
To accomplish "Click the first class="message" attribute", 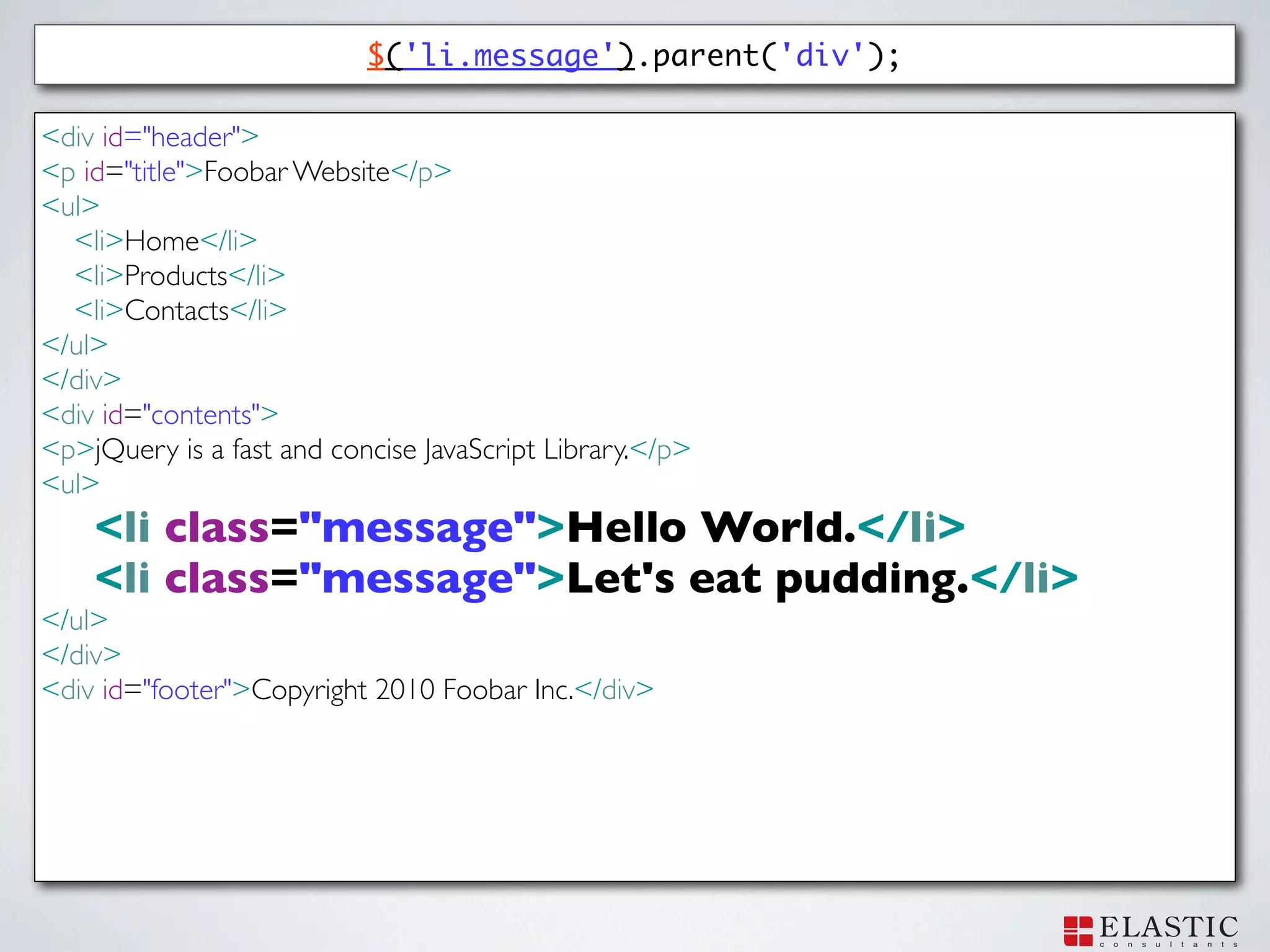I will [x=350, y=527].
